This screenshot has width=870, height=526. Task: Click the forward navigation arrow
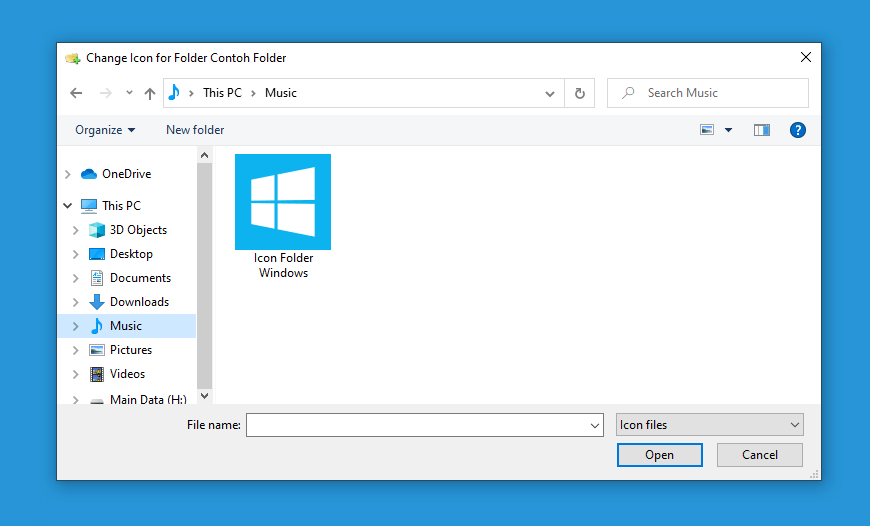[105, 93]
